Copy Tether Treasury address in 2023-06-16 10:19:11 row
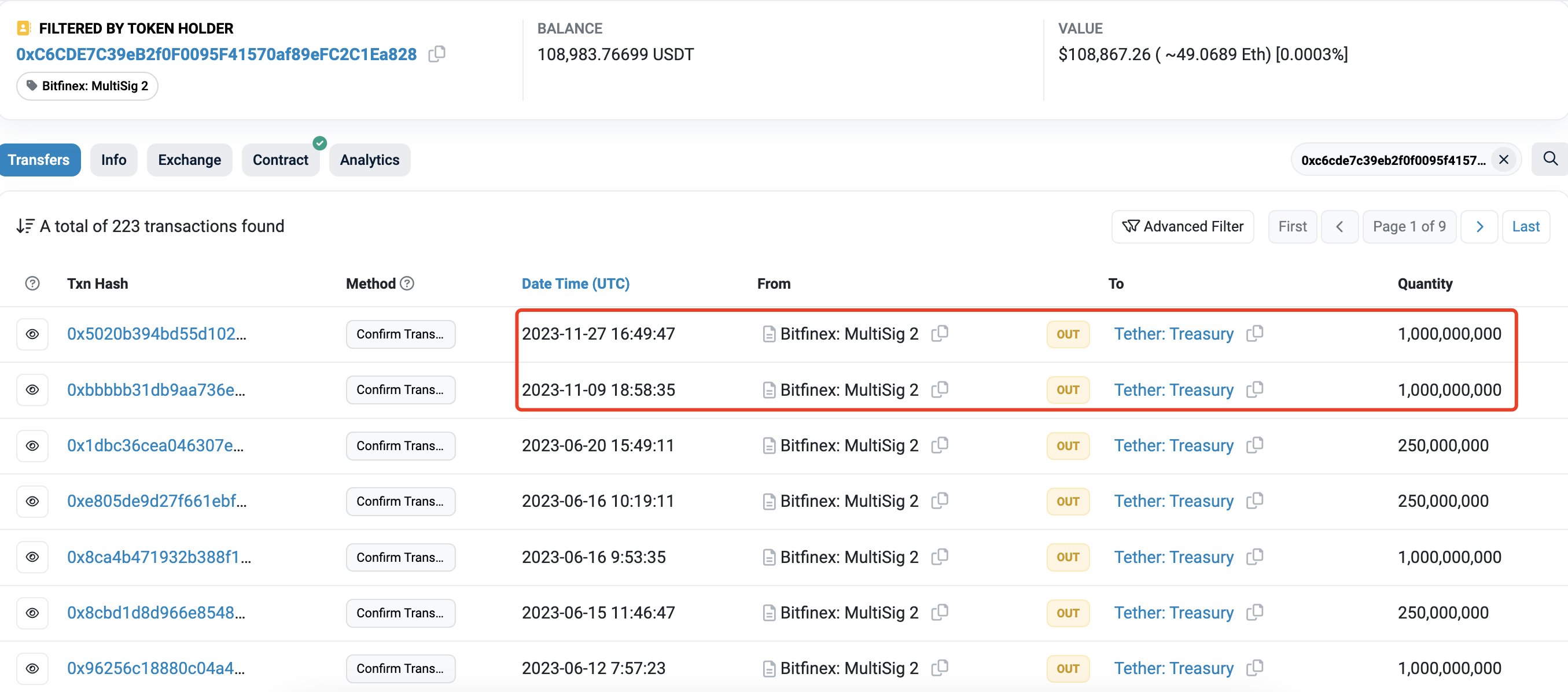1568x692 pixels. (1254, 501)
